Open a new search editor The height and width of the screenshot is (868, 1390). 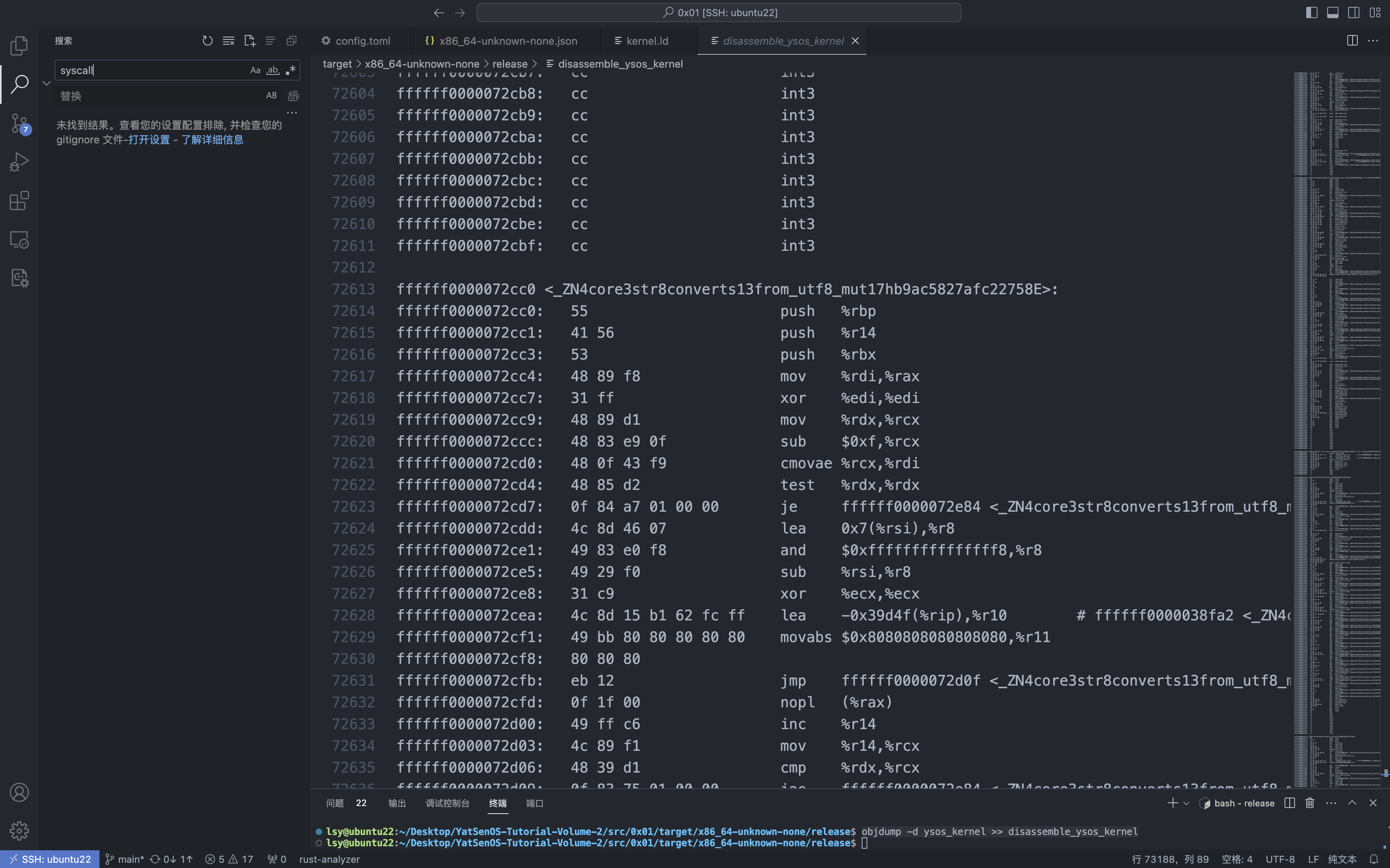pos(249,41)
